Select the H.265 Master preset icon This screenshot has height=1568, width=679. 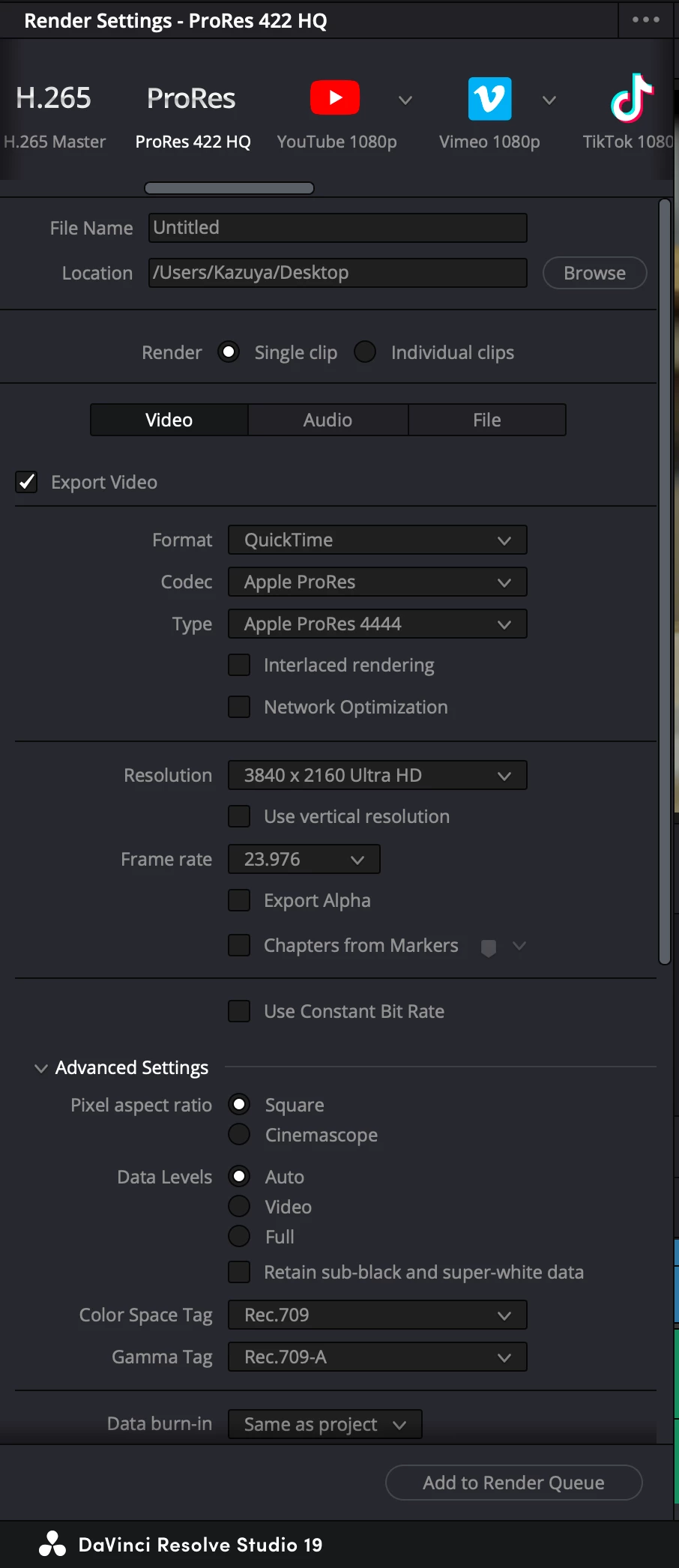[x=53, y=98]
